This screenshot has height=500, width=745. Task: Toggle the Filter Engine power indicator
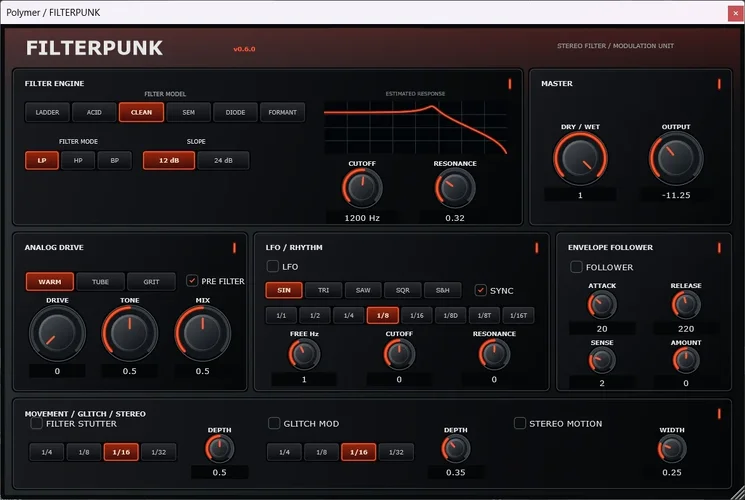(510, 84)
